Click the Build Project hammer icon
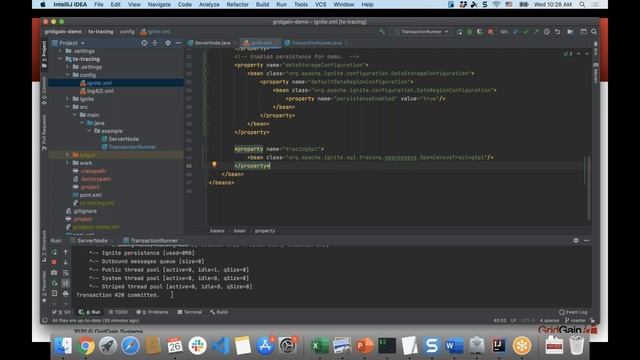 382,31
